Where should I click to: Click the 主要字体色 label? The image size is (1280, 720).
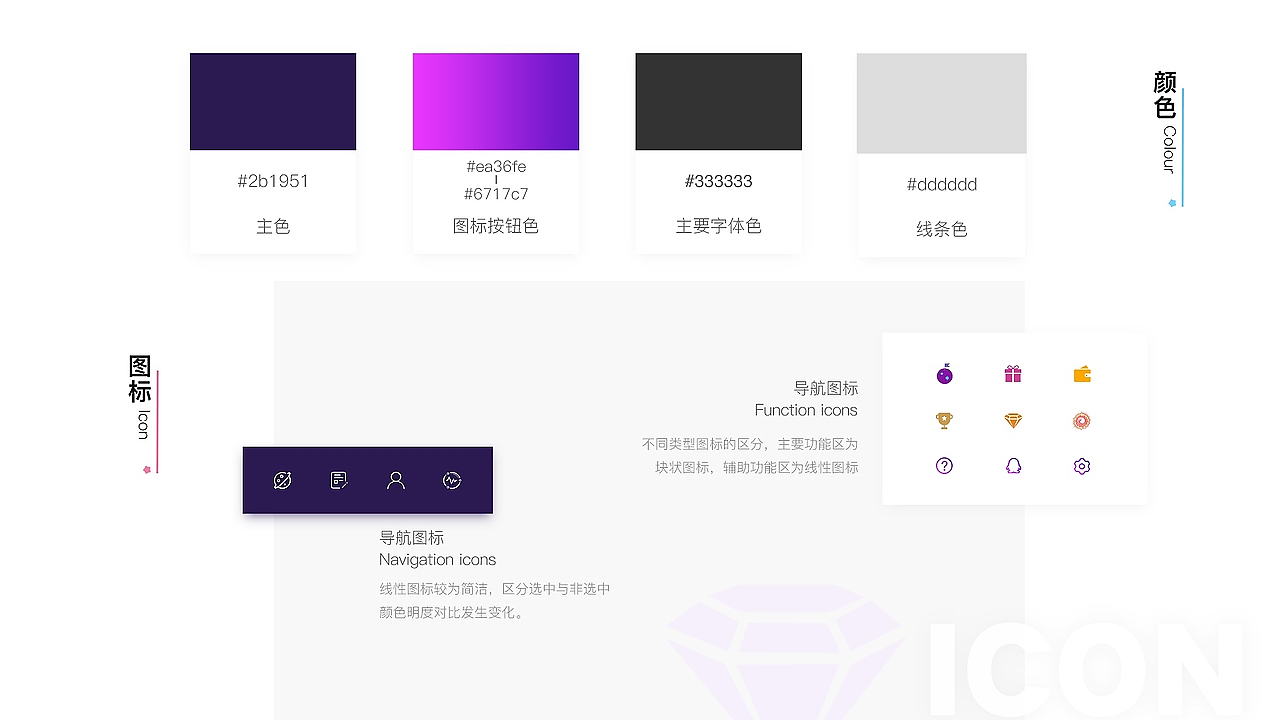click(719, 226)
